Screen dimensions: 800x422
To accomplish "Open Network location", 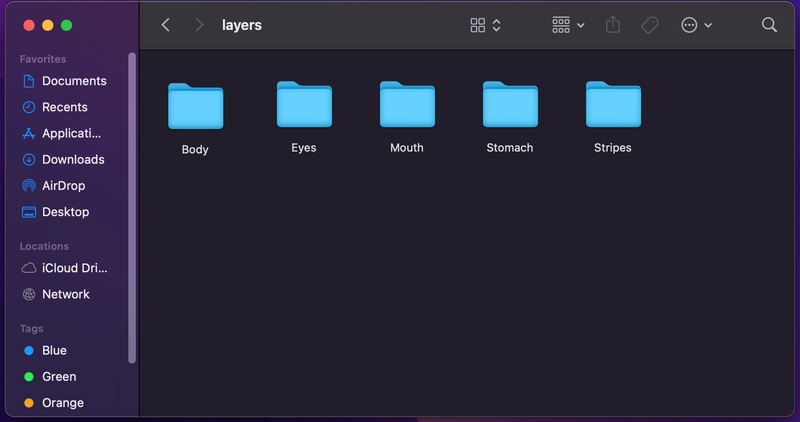I will point(56,294).
